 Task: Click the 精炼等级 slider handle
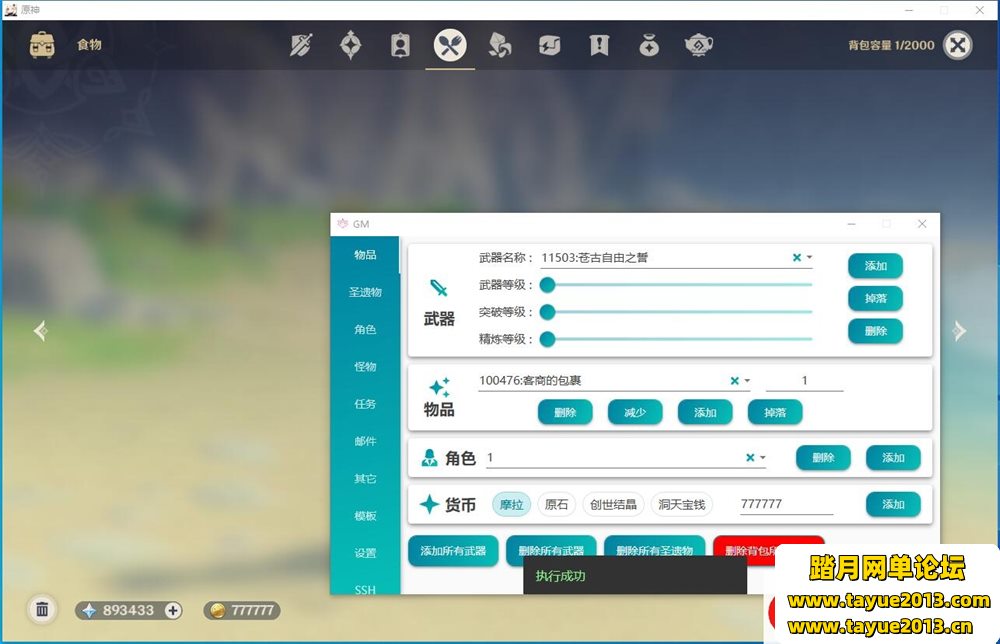pos(547,339)
